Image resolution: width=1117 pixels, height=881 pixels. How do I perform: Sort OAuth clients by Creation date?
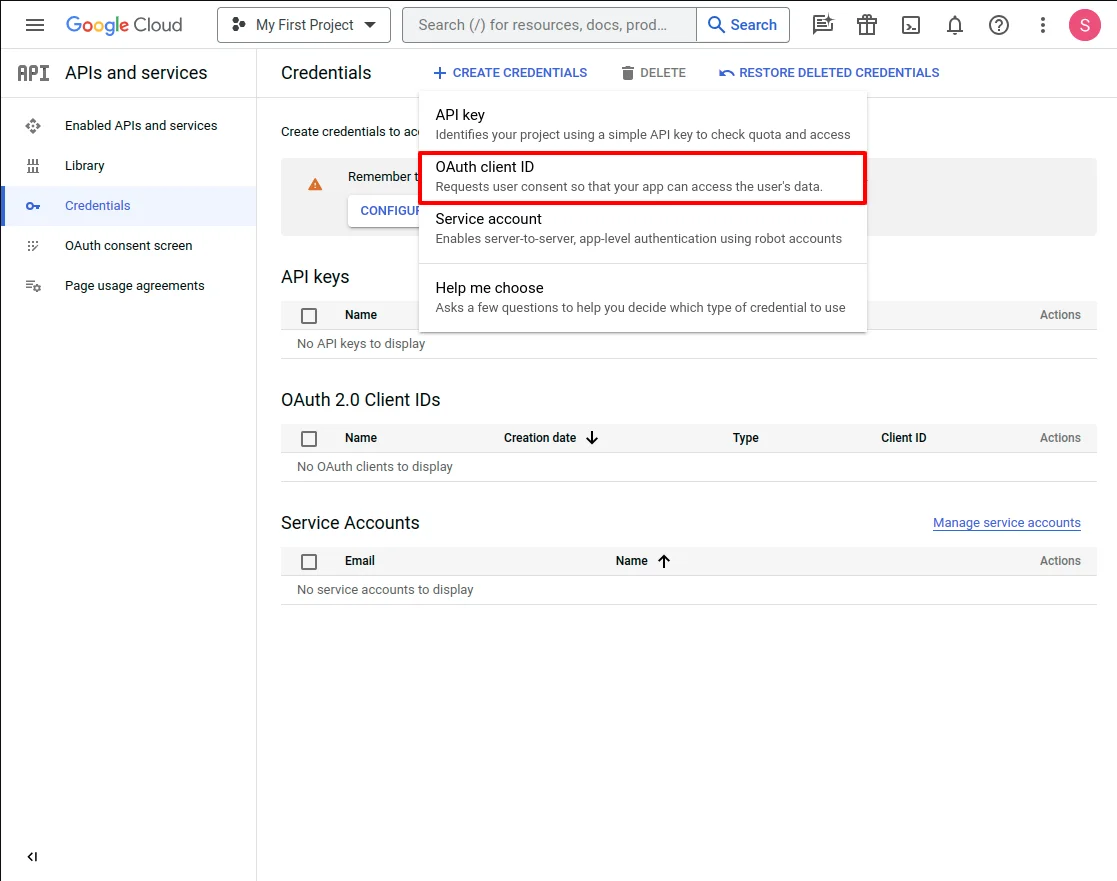coord(539,438)
